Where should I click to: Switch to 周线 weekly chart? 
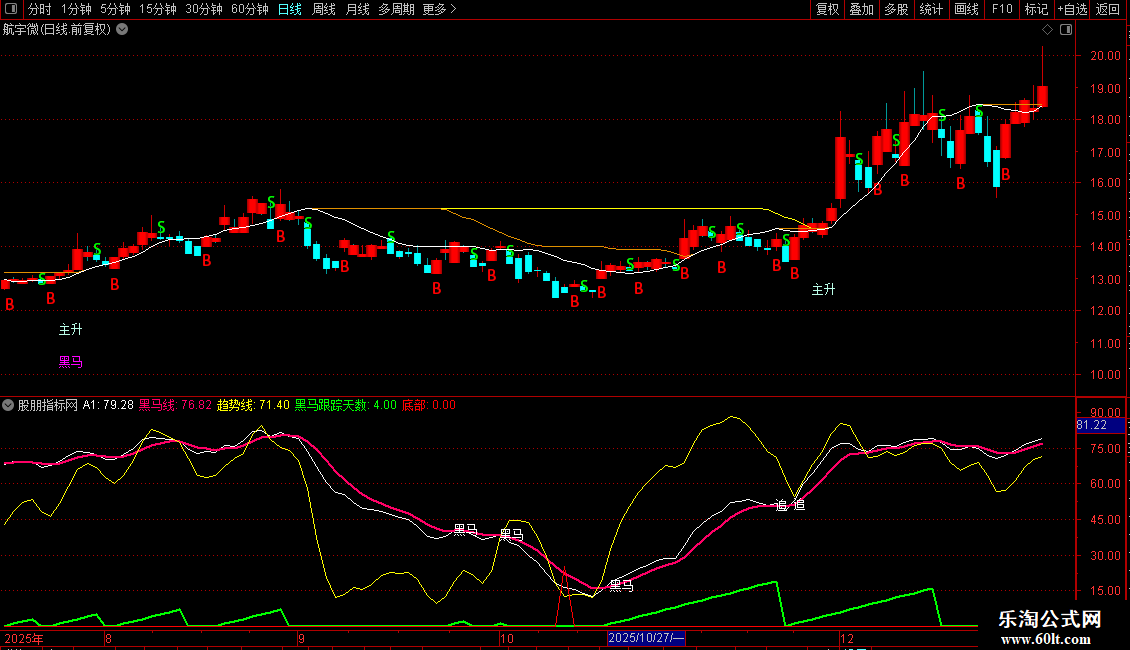324,9
